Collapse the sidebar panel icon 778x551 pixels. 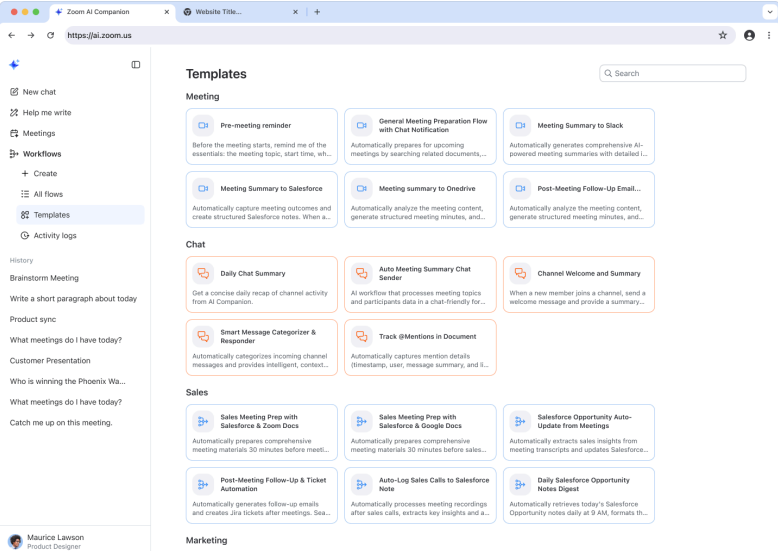pyautogui.click(x=136, y=65)
